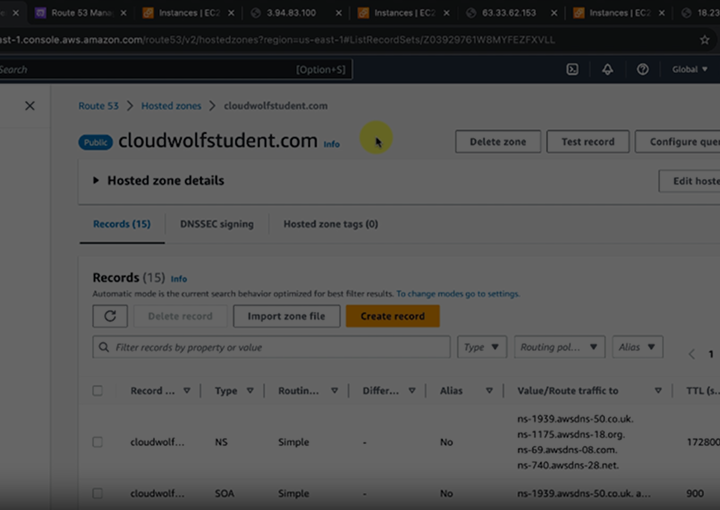Click Hosted zones breadcrumb link
This screenshot has height=510, width=720.
coord(170,106)
